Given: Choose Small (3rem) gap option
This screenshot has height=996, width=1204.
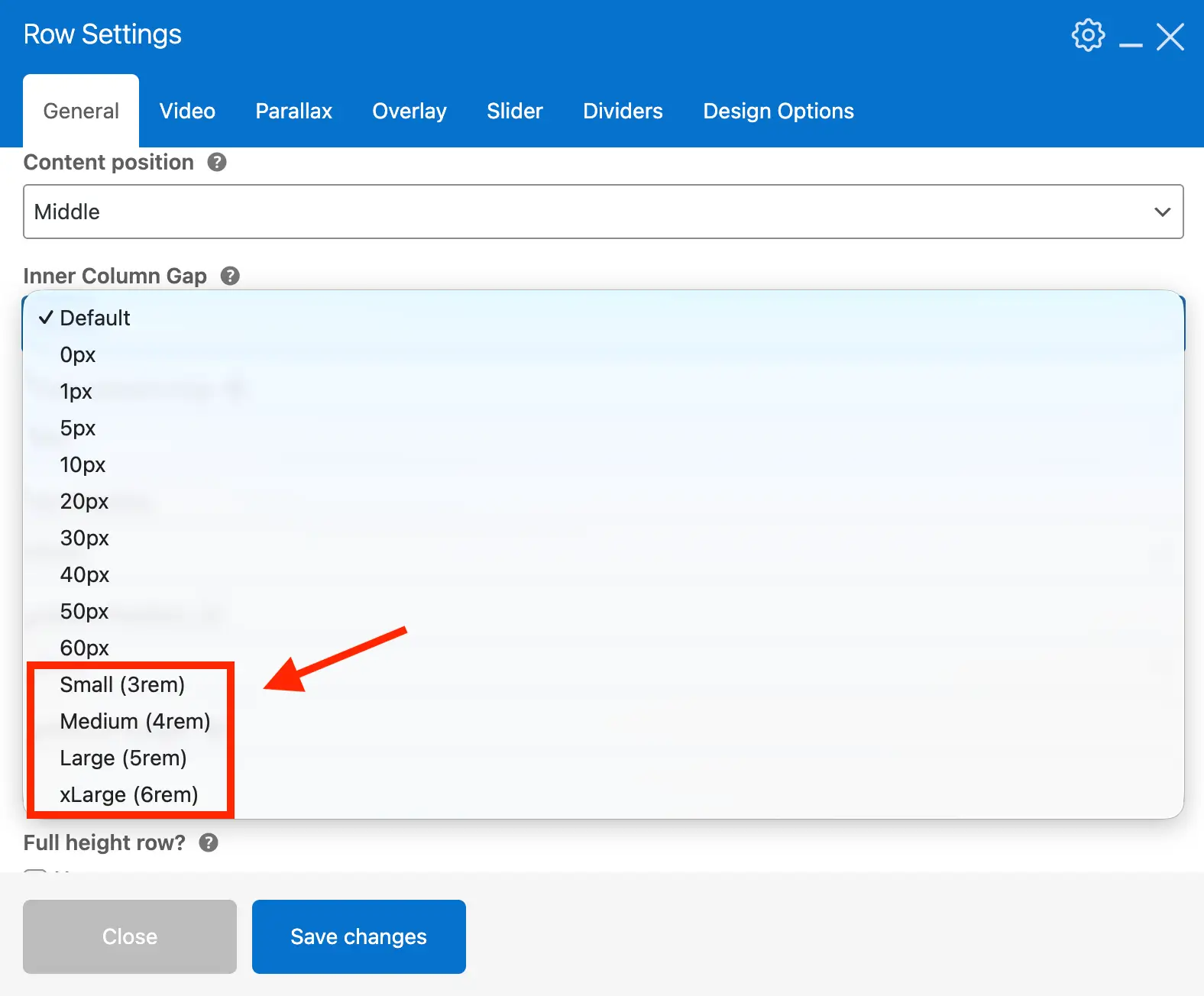Looking at the screenshot, I should point(122,684).
